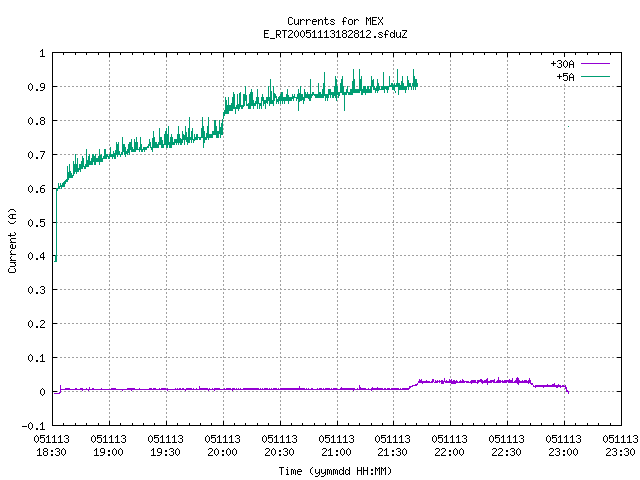Click the green curve's initial drop near 0.4
640x480 pixels.
click(x=56, y=257)
